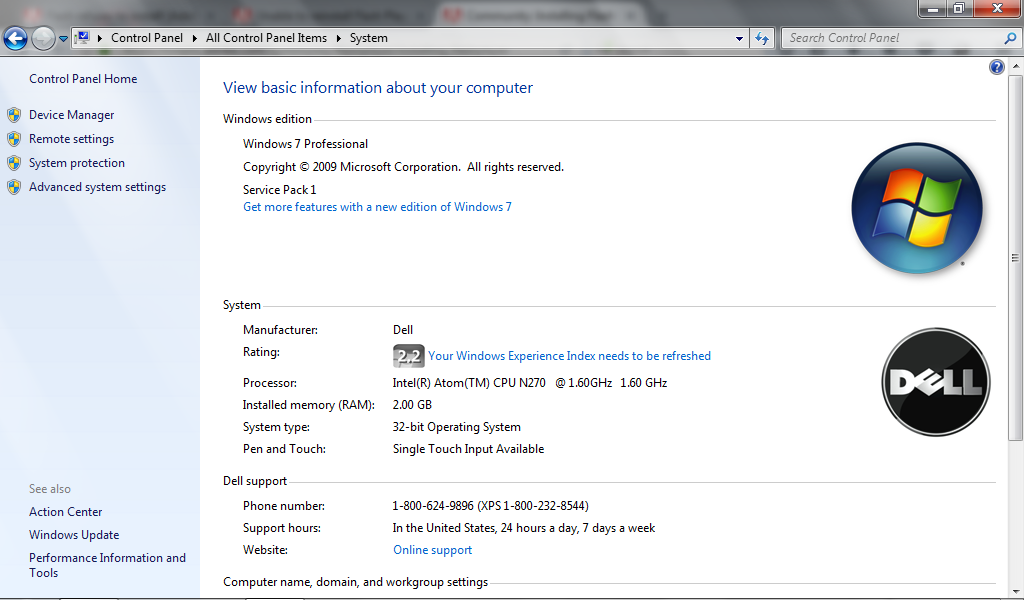This screenshot has height=600, width=1024.
Task: Click the vertical scrollbar thumb
Action: pos(1016,257)
